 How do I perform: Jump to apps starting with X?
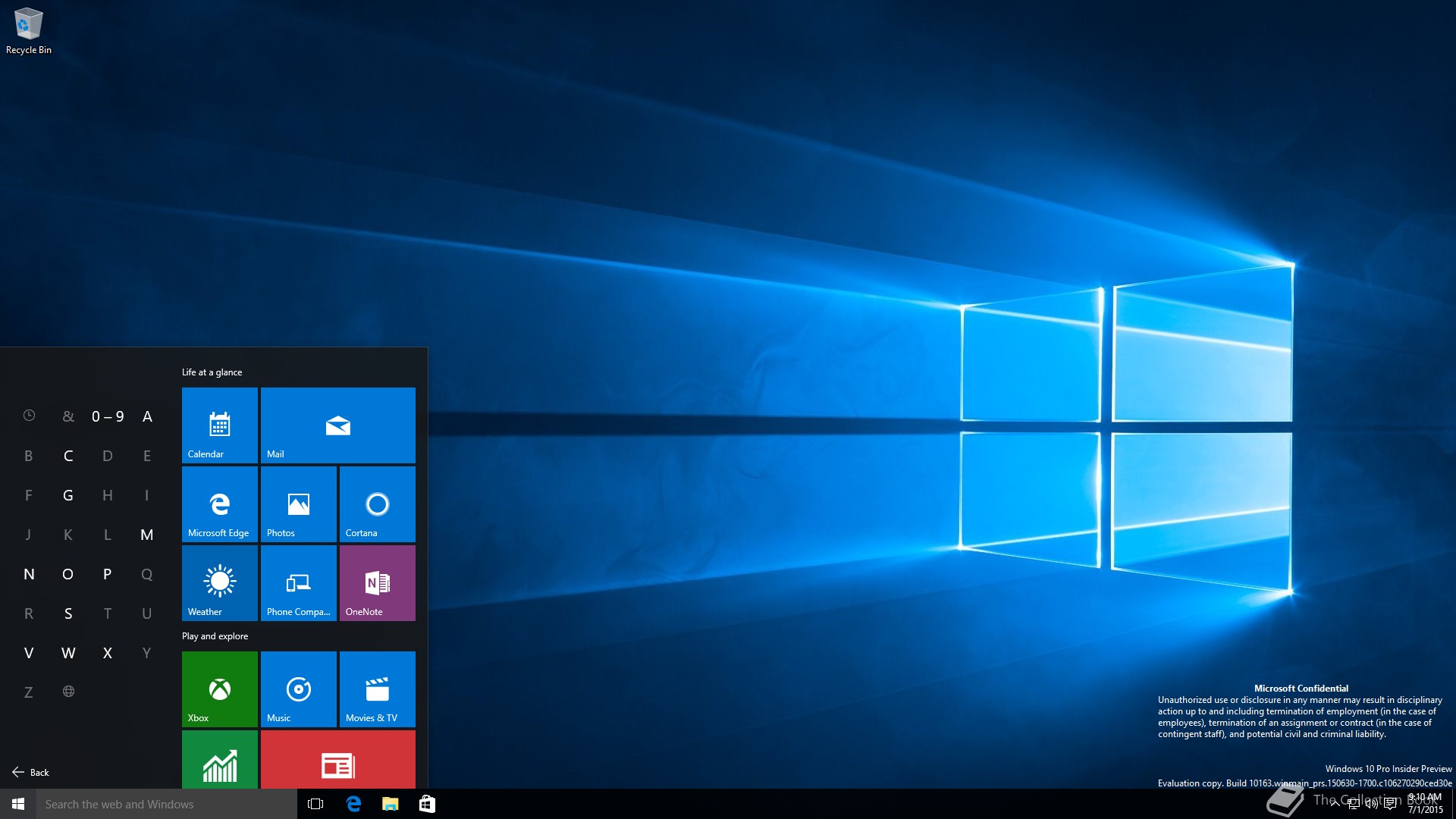tap(108, 653)
